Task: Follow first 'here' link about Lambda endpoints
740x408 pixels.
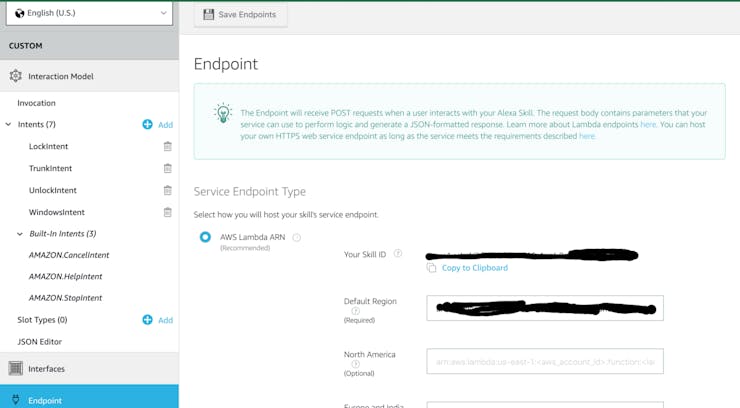Action: pyautogui.click(x=648, y=125)
